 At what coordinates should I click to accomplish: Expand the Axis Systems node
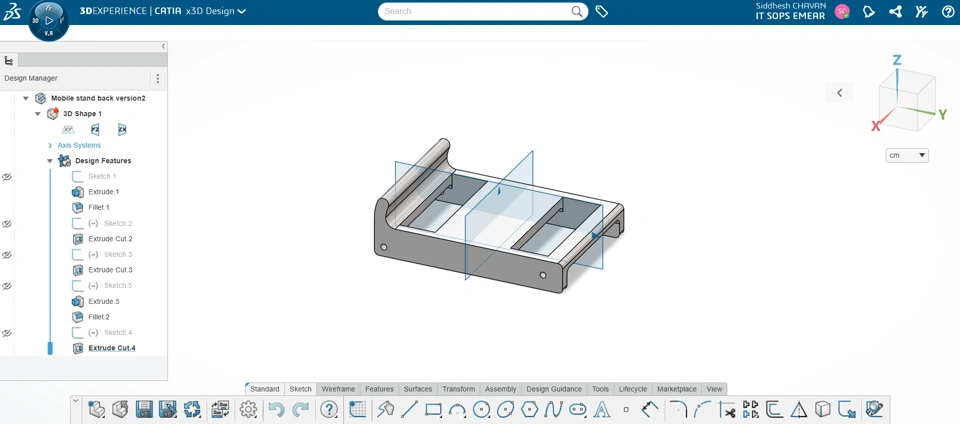tap(50, 146)
